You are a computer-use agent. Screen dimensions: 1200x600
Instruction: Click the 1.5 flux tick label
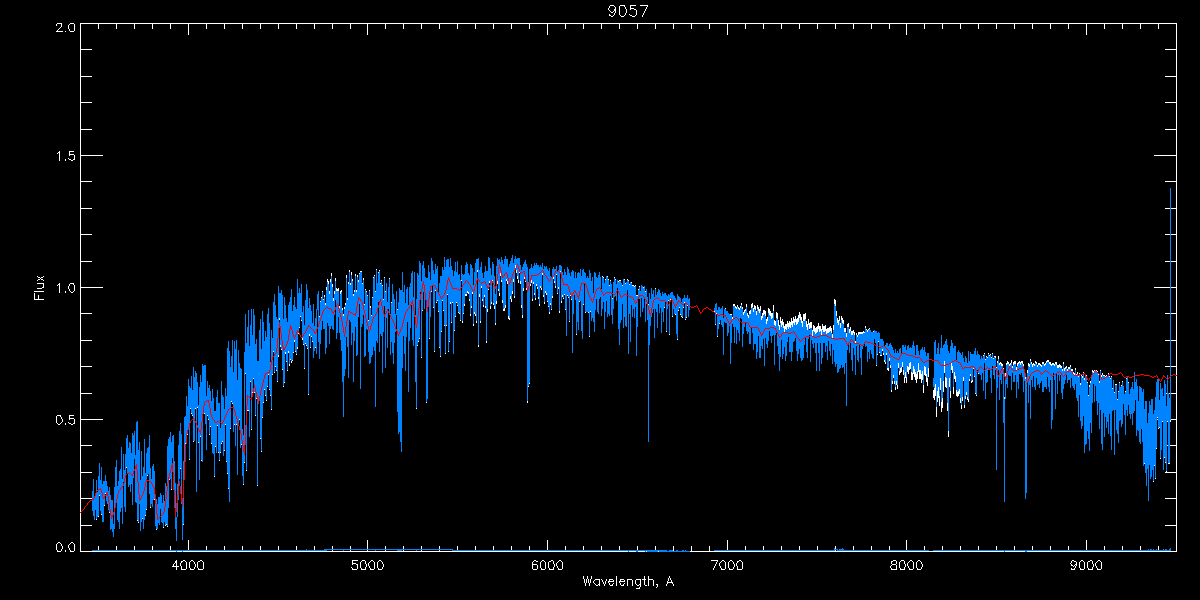(x=65, y=157)
